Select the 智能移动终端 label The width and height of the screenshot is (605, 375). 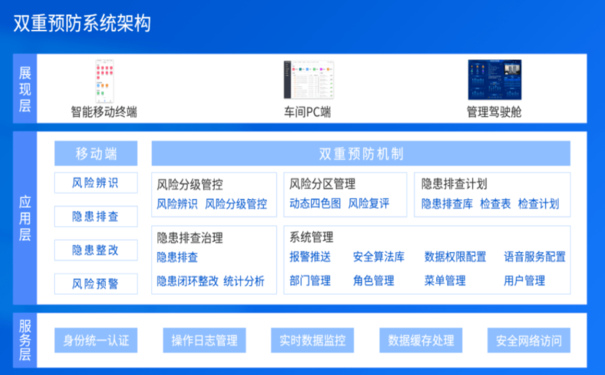[104, 112]
